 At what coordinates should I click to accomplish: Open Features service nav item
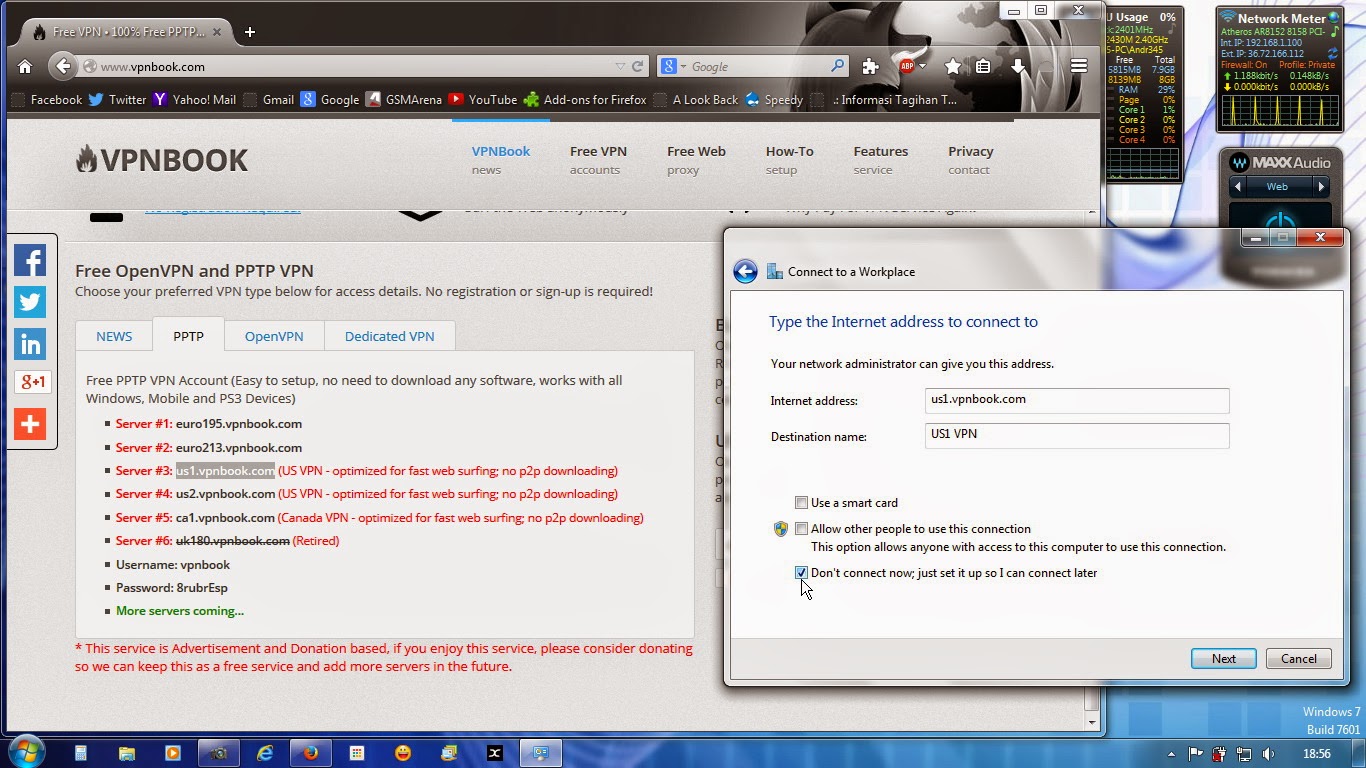click(880, 160)
